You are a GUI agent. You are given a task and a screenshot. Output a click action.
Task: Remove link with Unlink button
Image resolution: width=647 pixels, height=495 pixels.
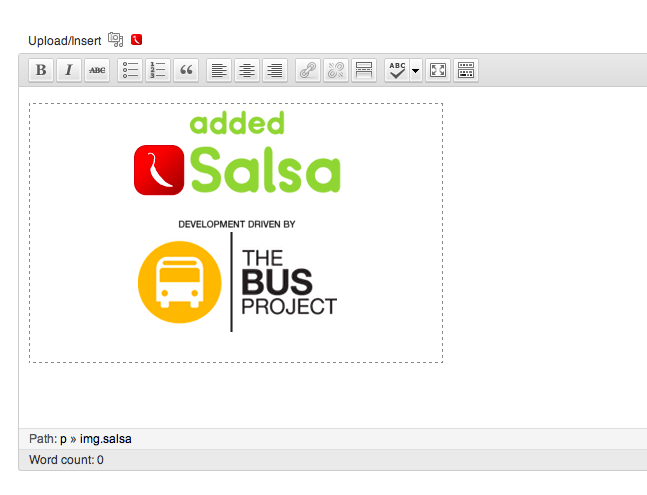point(336,70)
